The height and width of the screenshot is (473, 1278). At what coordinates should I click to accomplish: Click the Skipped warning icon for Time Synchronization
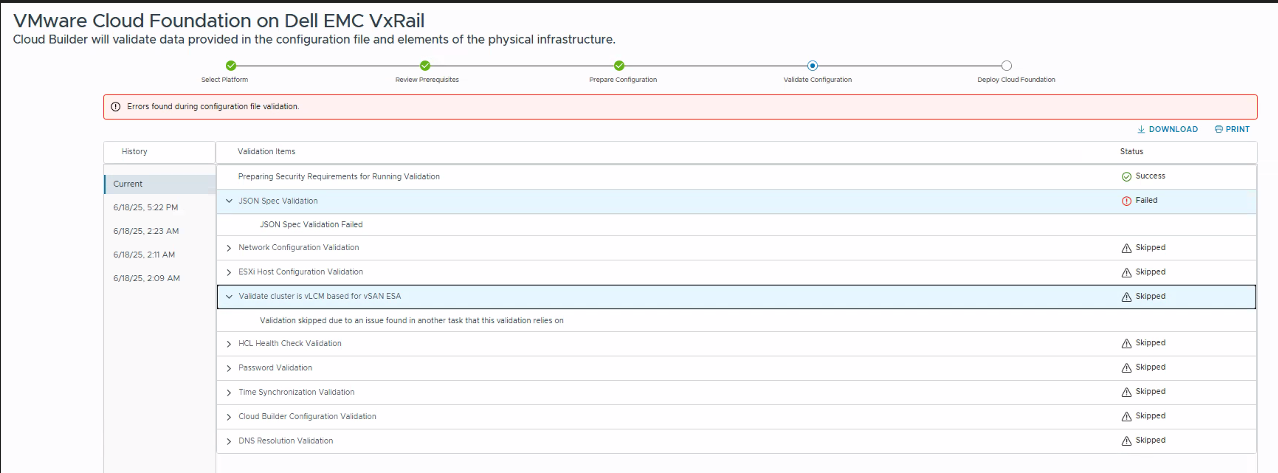[1127, 392]
